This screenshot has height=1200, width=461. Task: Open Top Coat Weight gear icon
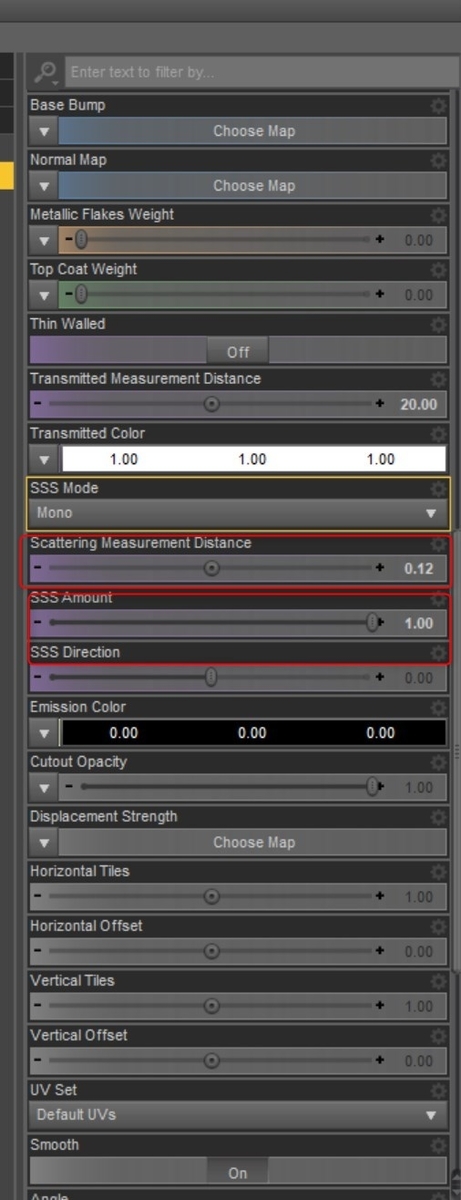pyautogui.click(x=438, y=270)
